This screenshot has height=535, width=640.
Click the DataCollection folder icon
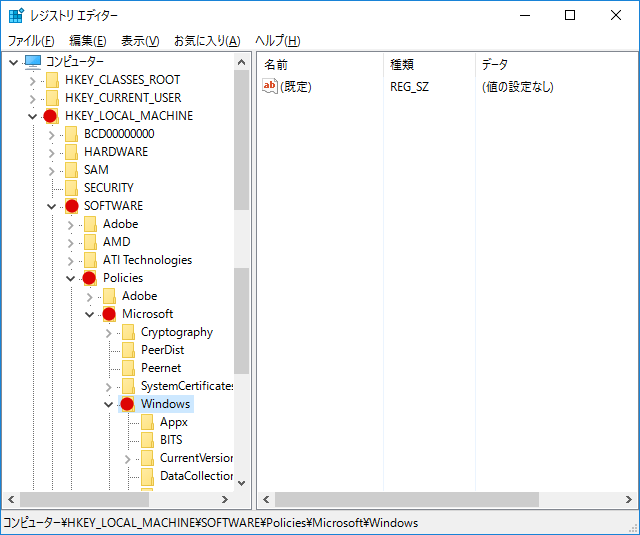pyautogui.click(x=147, y=476)
